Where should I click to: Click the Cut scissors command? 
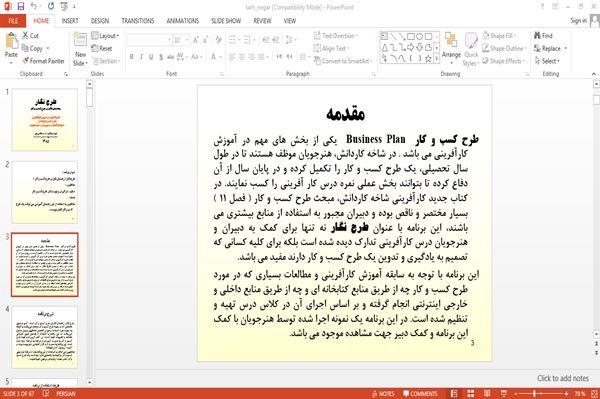click(x=30, y=36)
